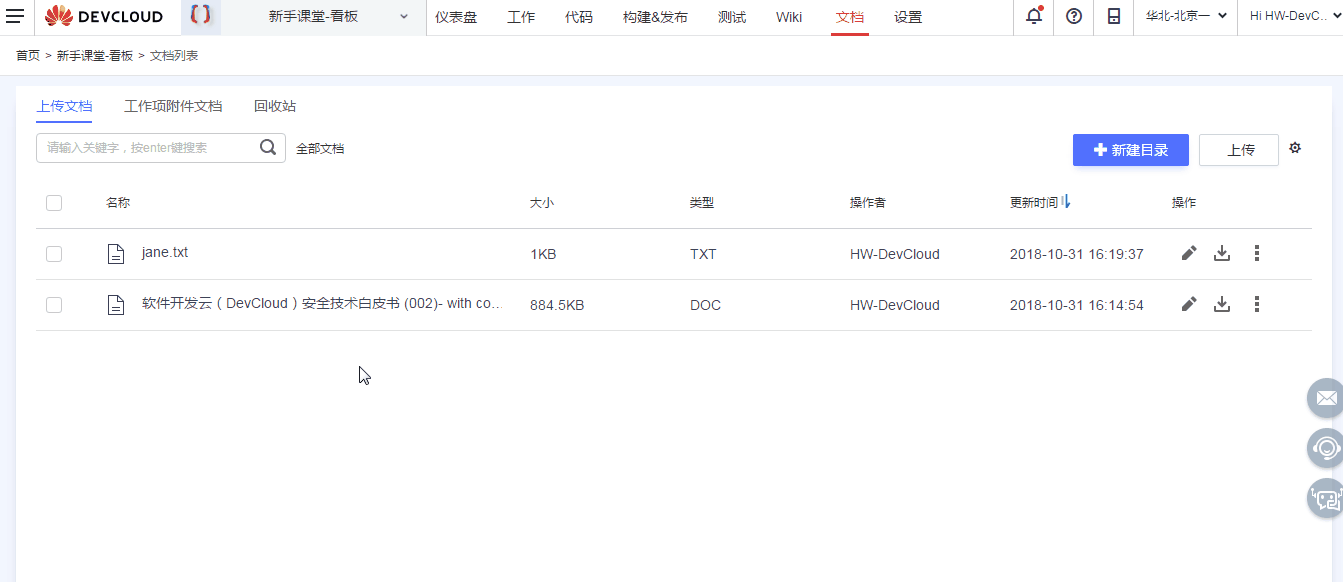Toggle sort order on 更新时间 column
The width and height of the screenshot is (1343, 582).
tap(1064, 201)
